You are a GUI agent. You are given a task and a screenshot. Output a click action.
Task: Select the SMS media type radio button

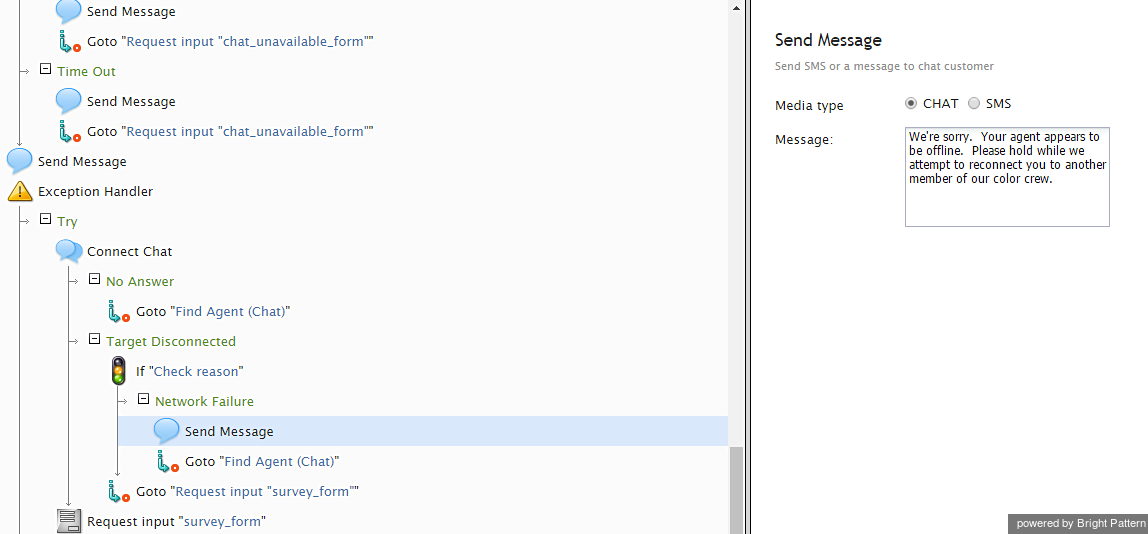tap(974, 103)
